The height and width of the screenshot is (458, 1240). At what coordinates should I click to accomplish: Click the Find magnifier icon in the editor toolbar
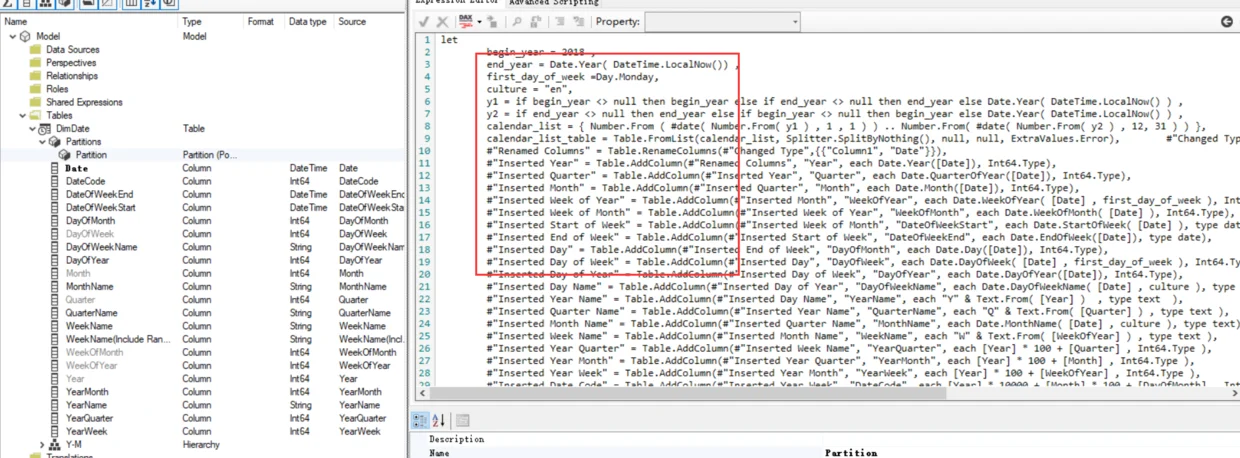517,21
